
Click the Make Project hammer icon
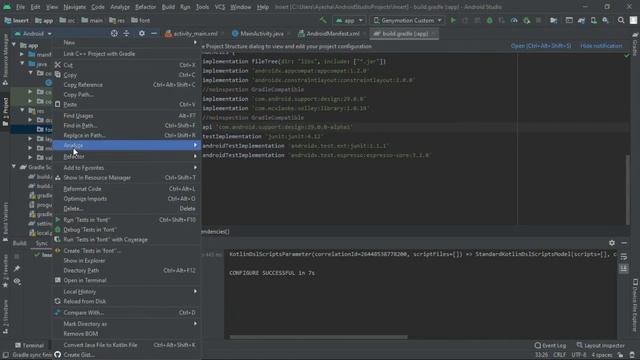tap(323, 20)
